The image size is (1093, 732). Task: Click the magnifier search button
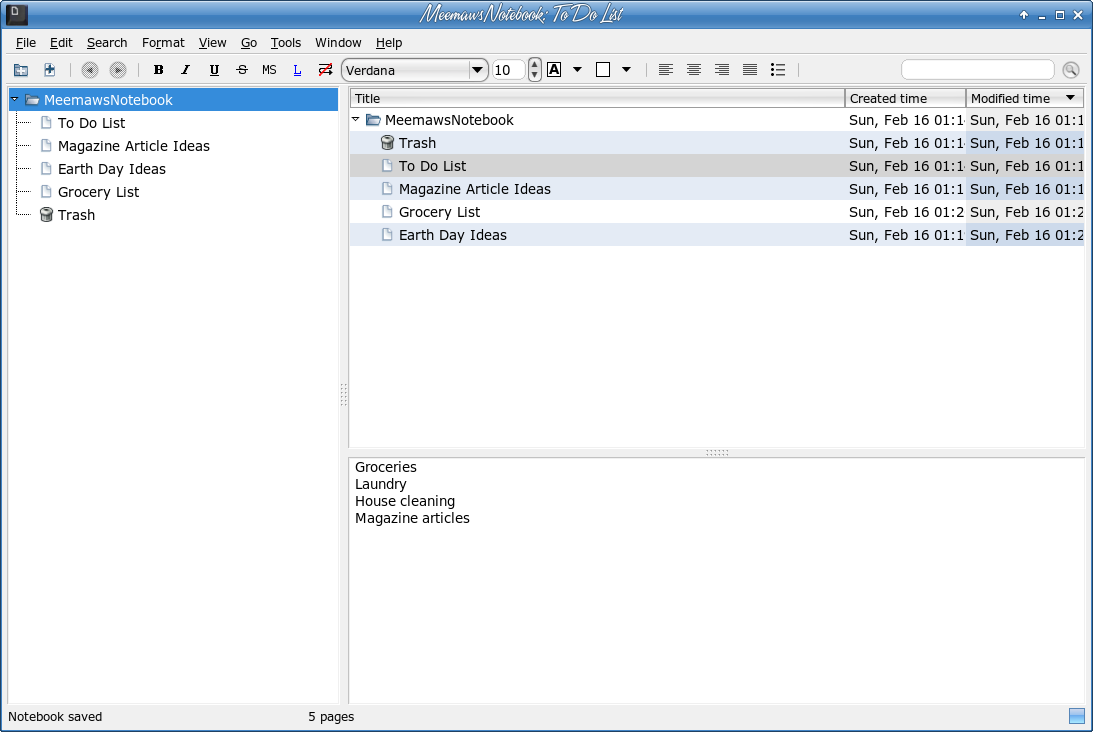coord(1071,70)
